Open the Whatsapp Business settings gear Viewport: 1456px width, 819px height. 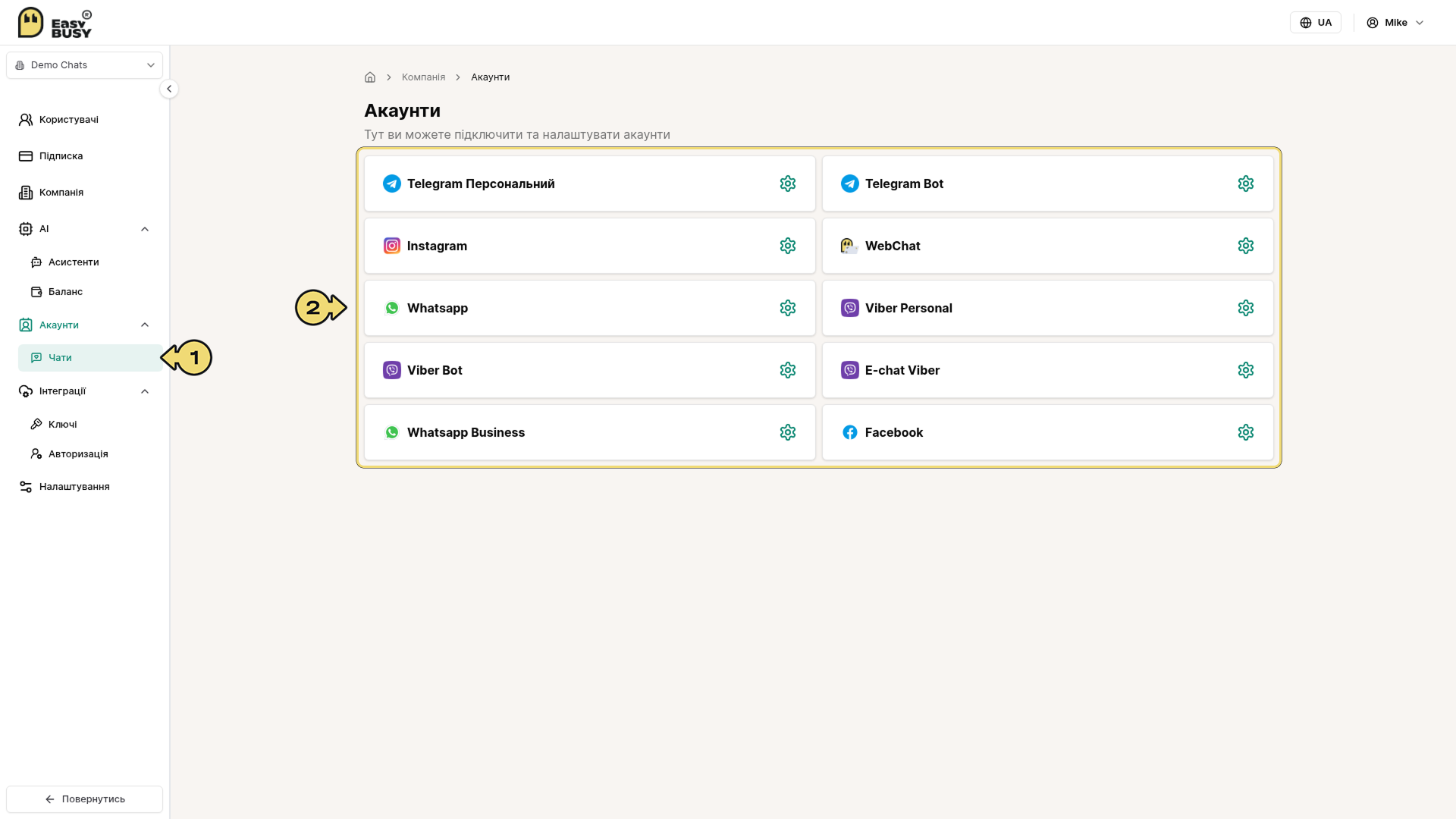pos(788,432)
